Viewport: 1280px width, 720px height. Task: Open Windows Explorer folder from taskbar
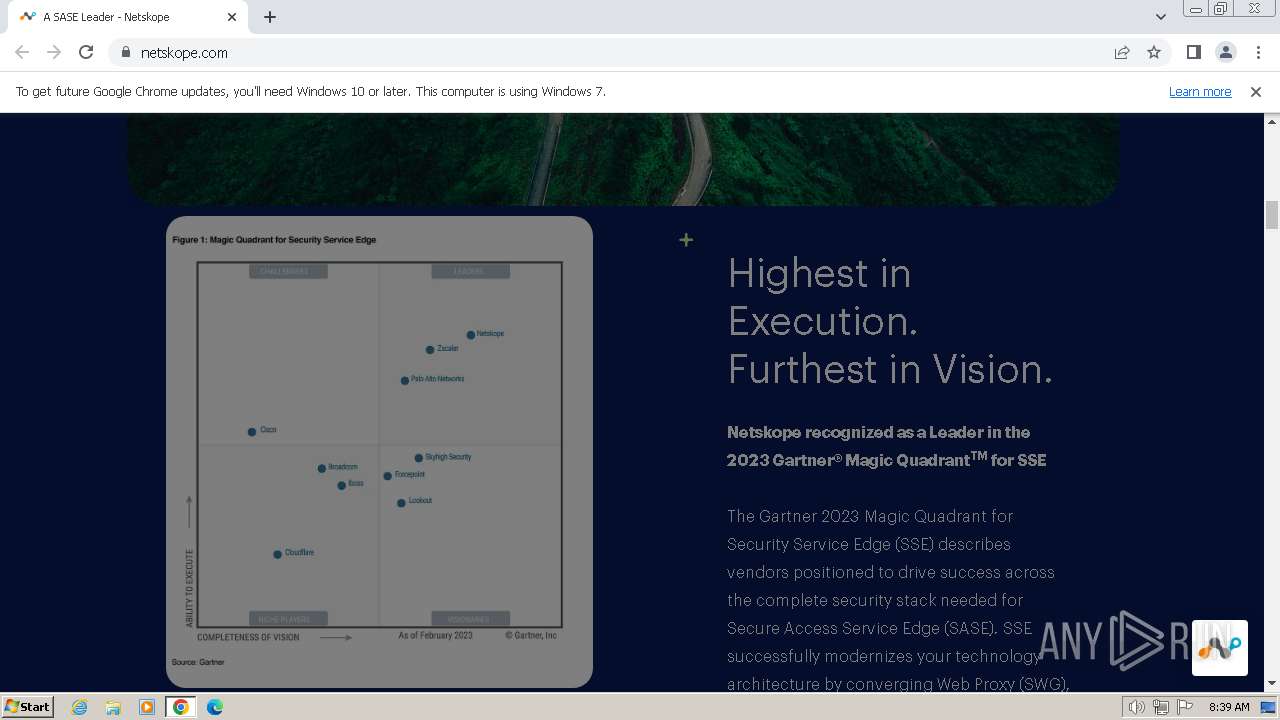pos(113,707)
